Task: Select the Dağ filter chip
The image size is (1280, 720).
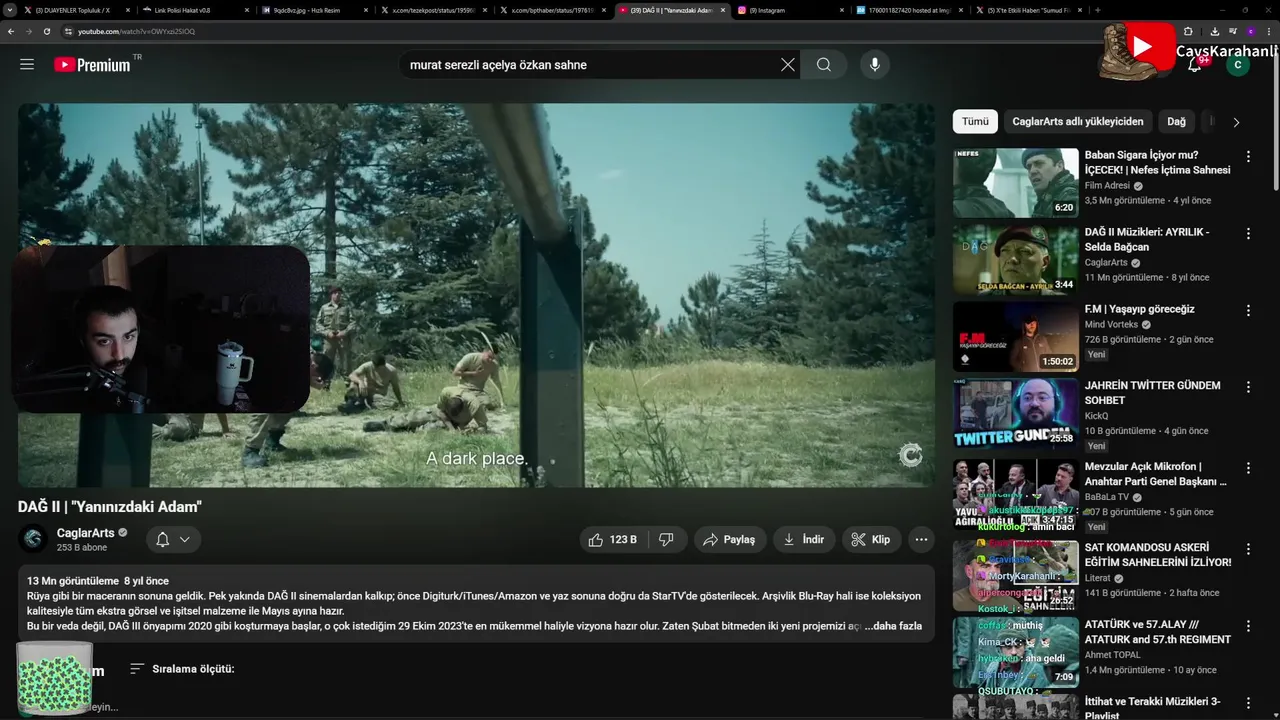Action: click(x=1176, y=121)
